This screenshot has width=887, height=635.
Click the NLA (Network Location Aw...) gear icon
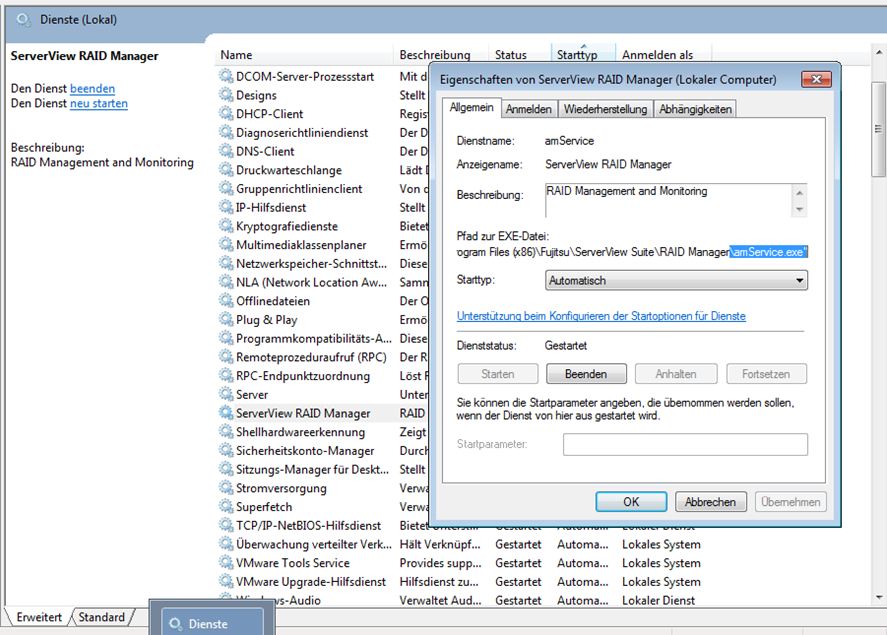pyautogui.click(x=226, y=282)
